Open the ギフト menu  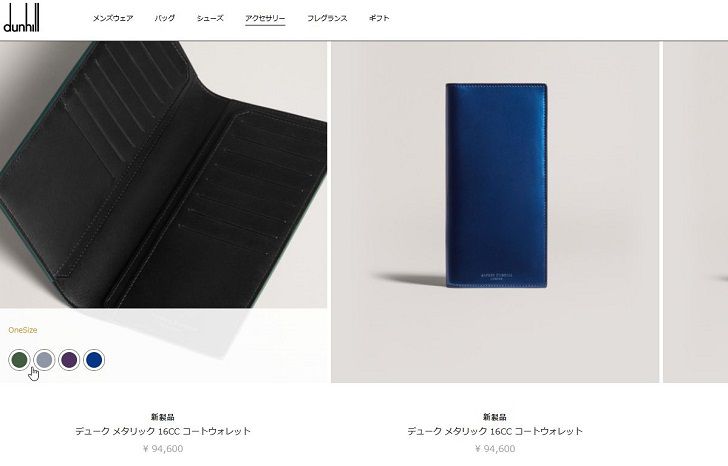(379, 18)
